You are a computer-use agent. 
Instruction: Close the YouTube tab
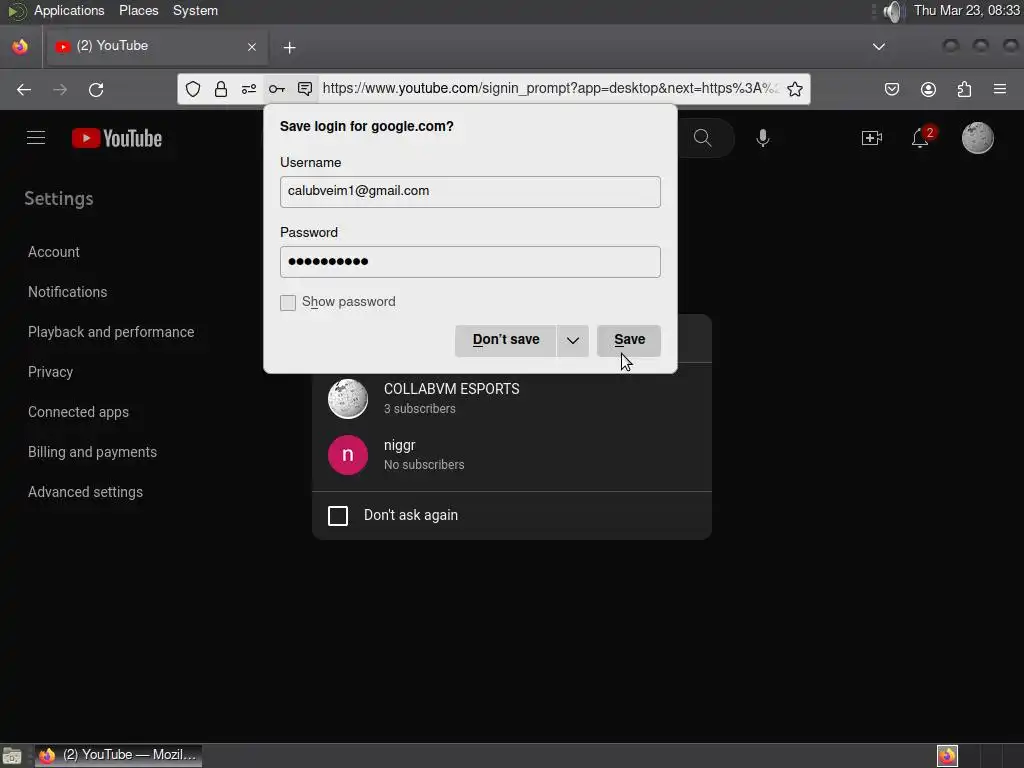(252, 47)
